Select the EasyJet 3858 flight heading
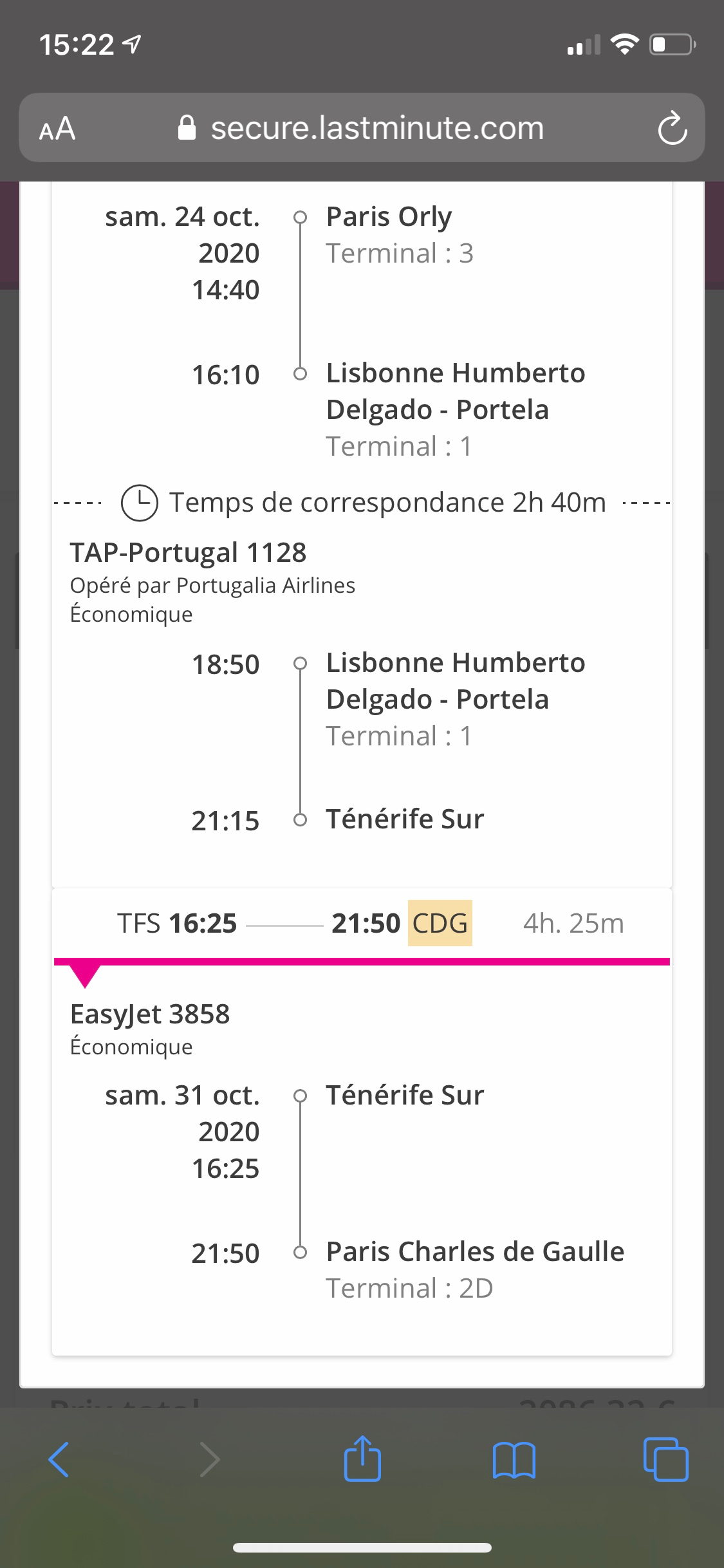Viewport: 724px width, 1568px height. 150,1014
